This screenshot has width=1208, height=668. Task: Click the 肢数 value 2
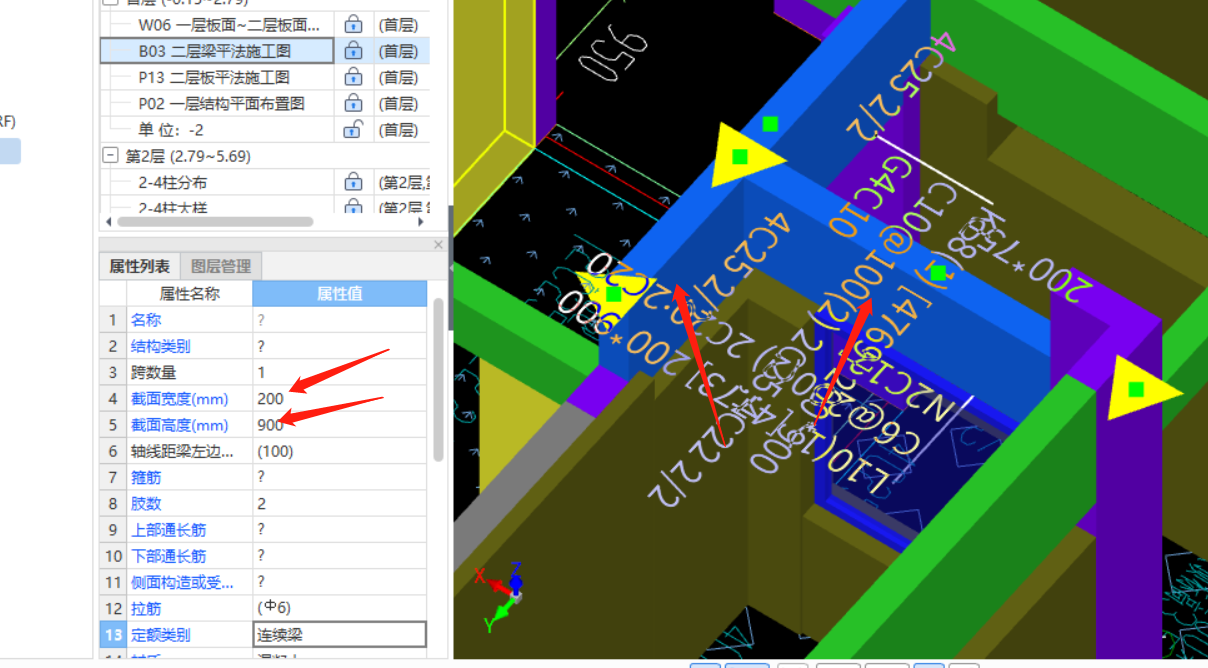click(x=340, y=503)
